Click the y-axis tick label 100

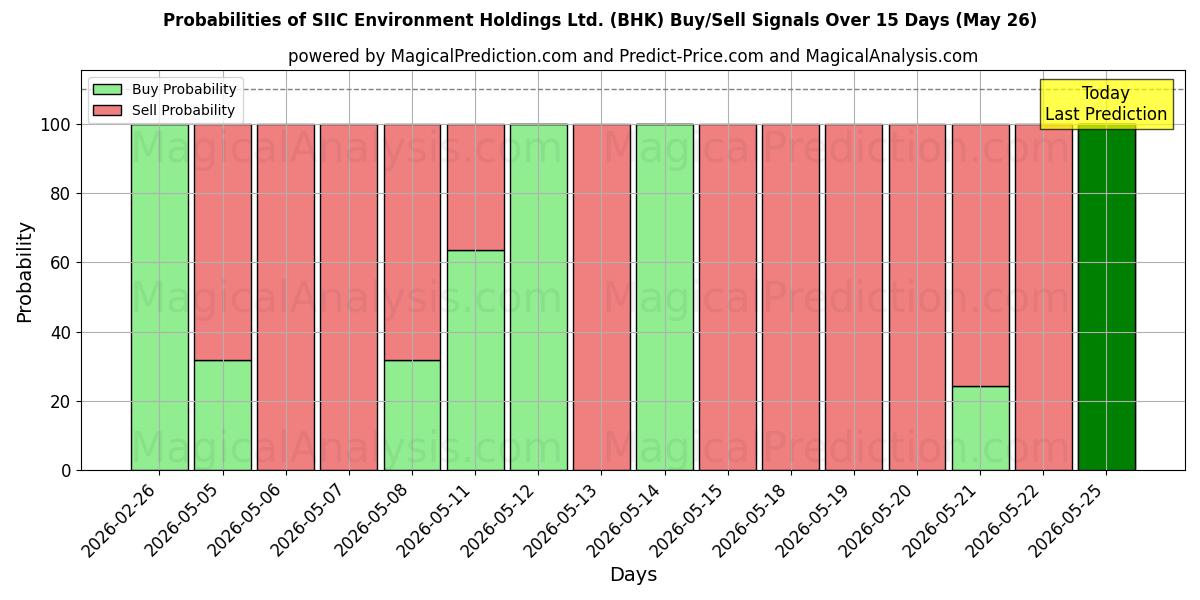(x=55, y=125)
